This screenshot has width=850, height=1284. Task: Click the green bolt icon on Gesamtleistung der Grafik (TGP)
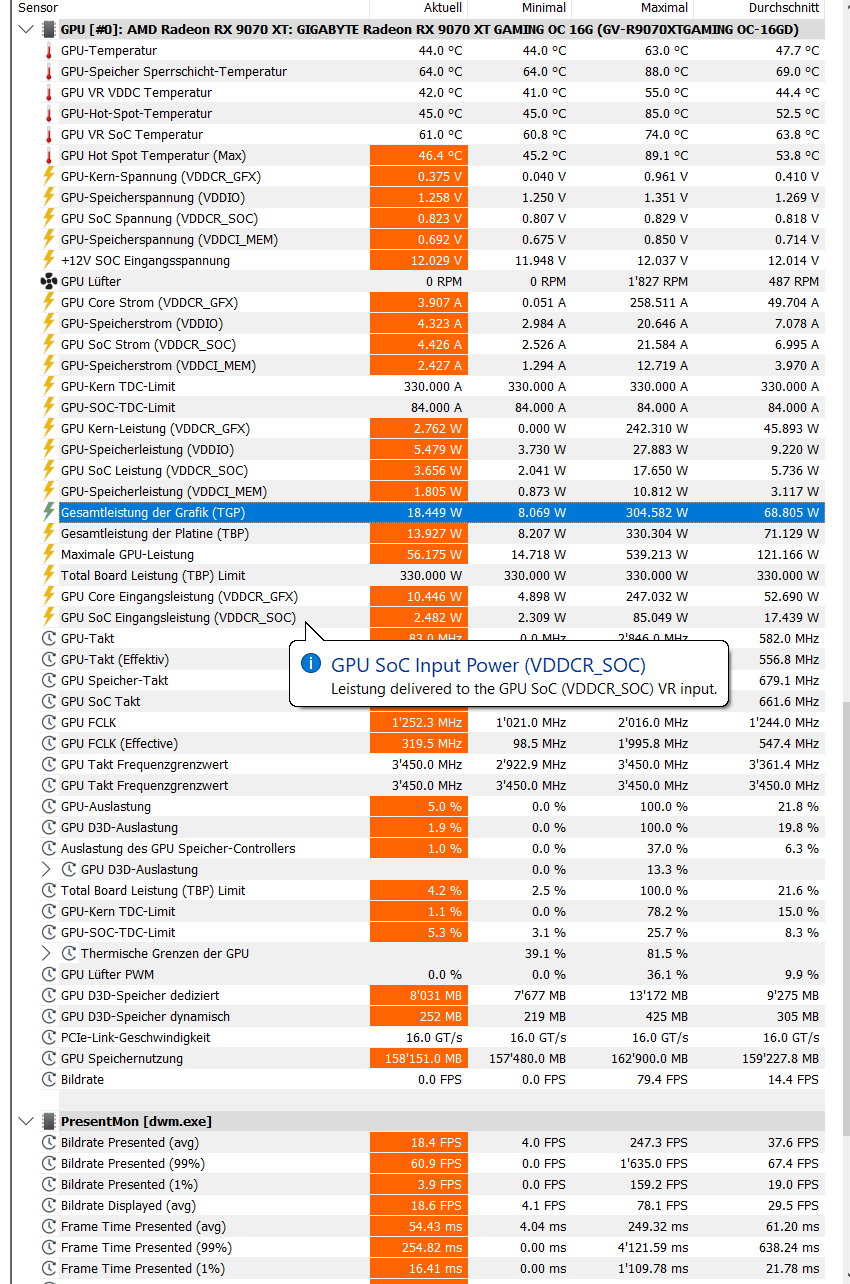(x=48, y=512)
